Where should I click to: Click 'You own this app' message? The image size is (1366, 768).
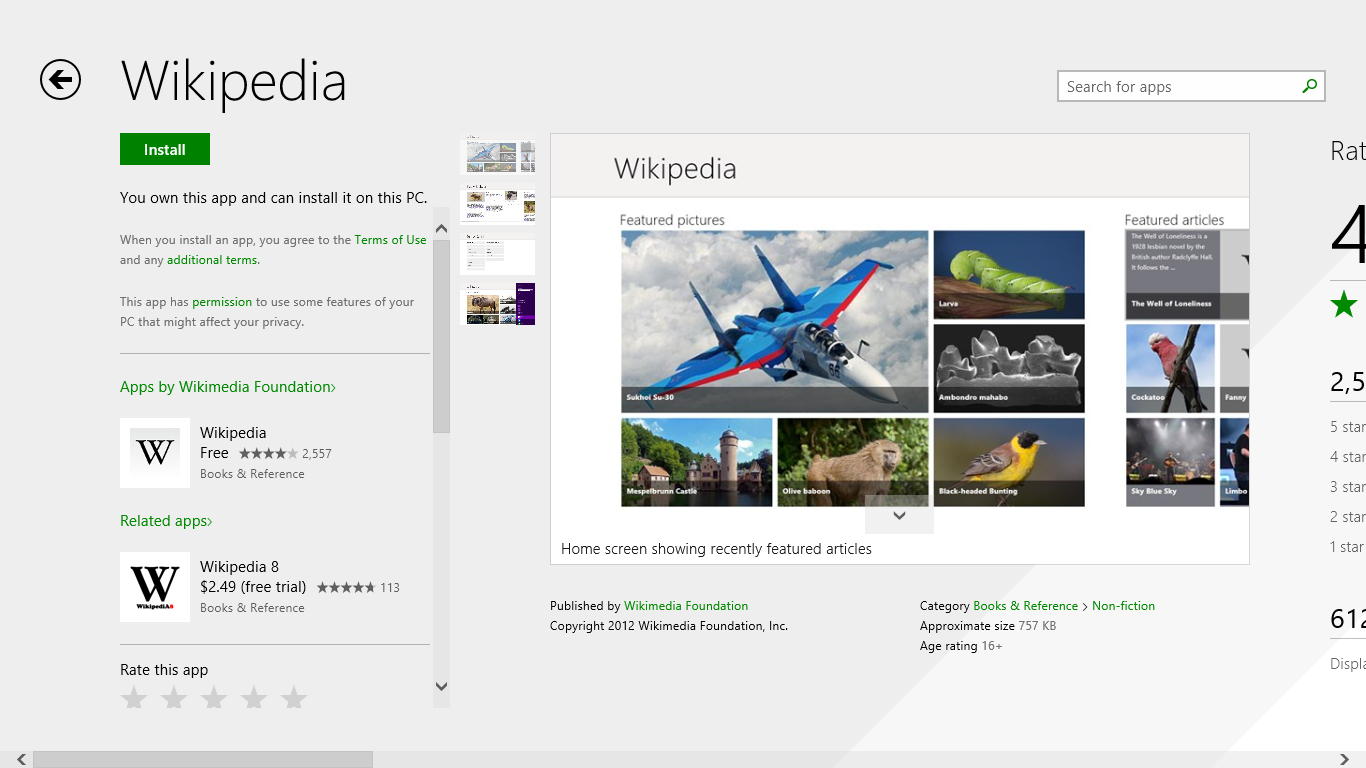[x=274, y=198]
